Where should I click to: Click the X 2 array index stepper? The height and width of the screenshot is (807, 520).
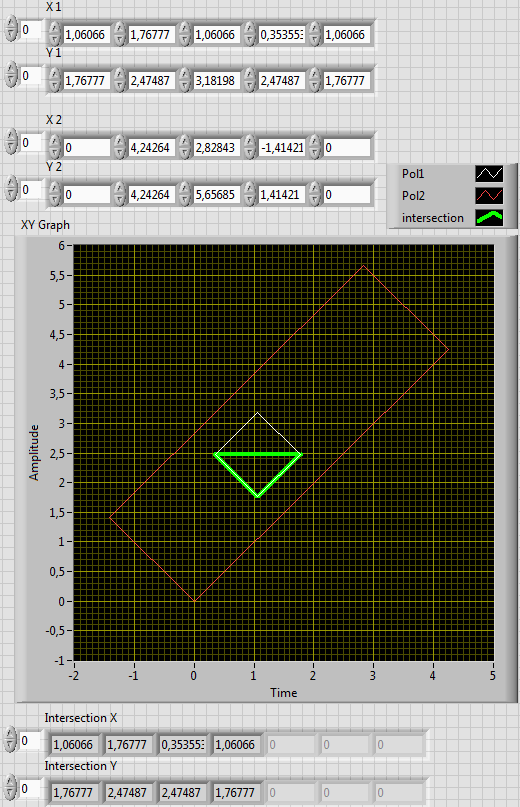click(x=11, y=142)
